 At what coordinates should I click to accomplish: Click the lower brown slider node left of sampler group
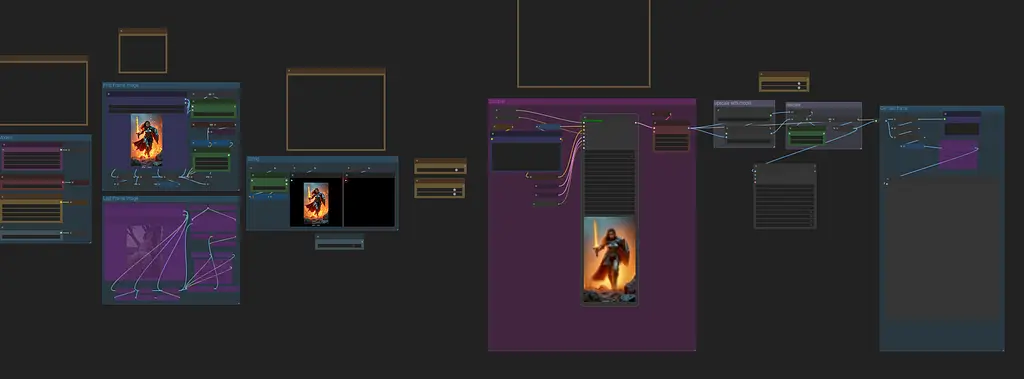[x=440, y=188]
